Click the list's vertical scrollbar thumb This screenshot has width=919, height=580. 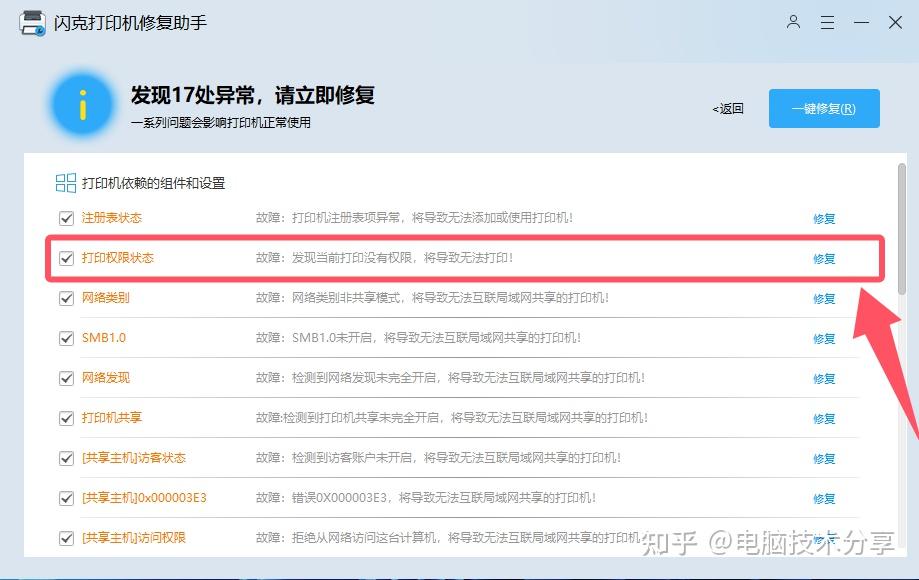click(901, 229)
